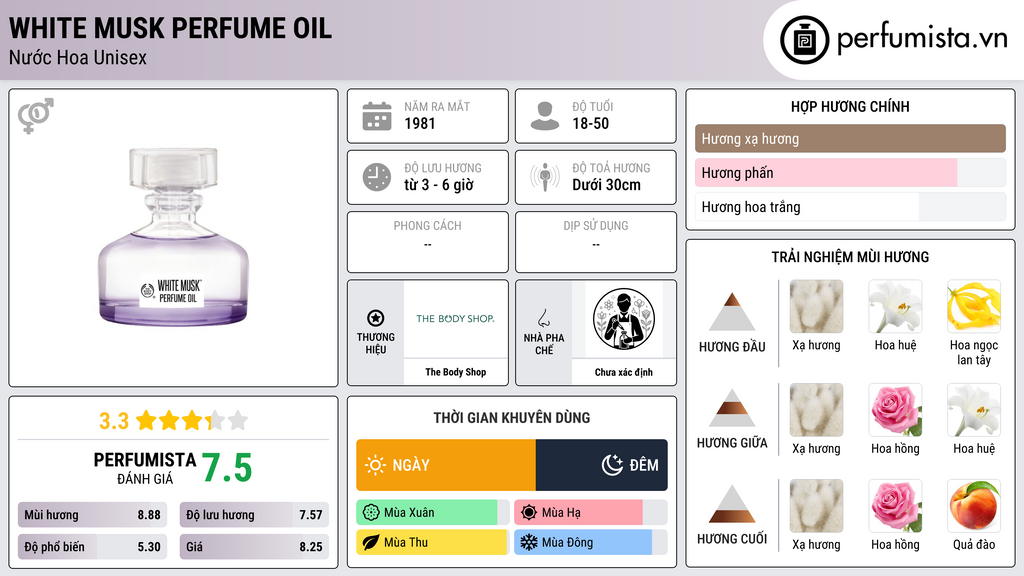The height and width of the screenshot is (576, 1024).
Task: Click the Đêm nighttime bar
Action: tap(602, 465)
